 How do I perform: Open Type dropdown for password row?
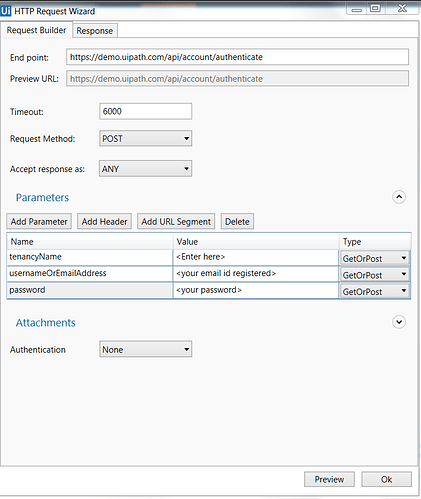(375, 291)
